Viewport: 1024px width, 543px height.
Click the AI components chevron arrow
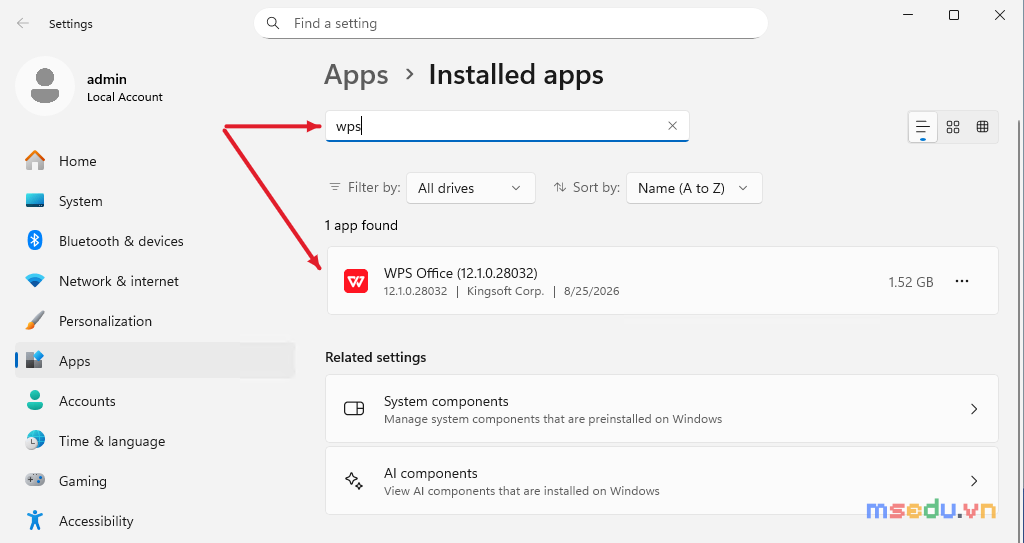(x=974, y=481)
